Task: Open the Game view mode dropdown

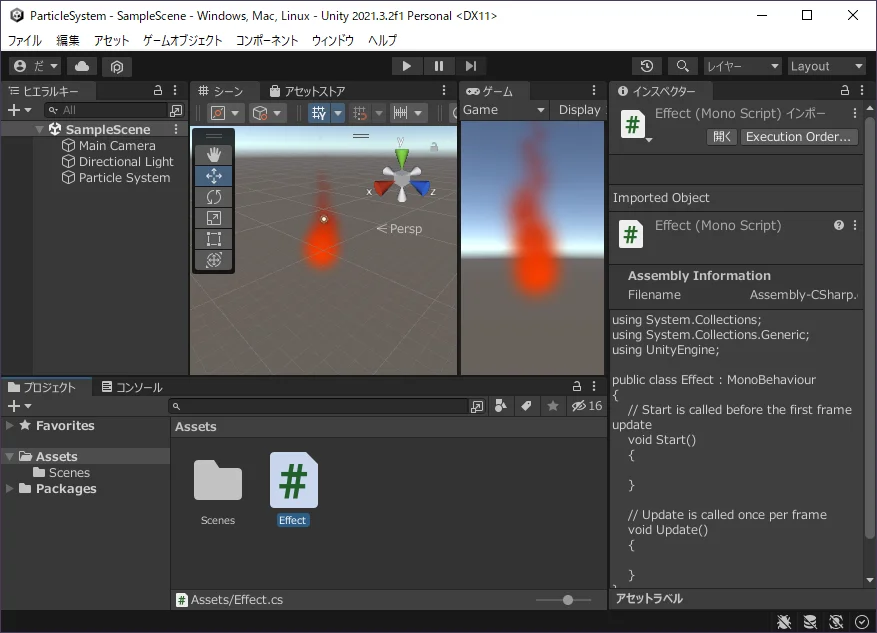Action: [x=503, y=110]
